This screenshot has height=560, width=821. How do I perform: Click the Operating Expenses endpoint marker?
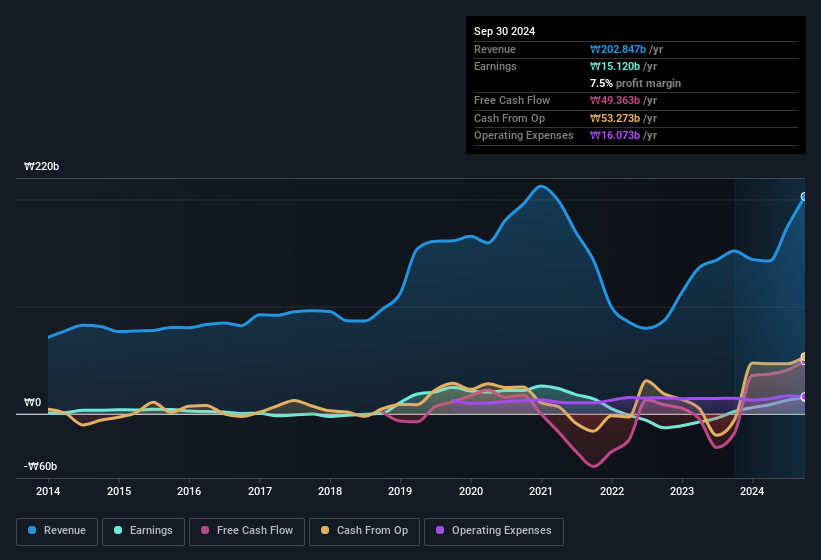[804, 397]
